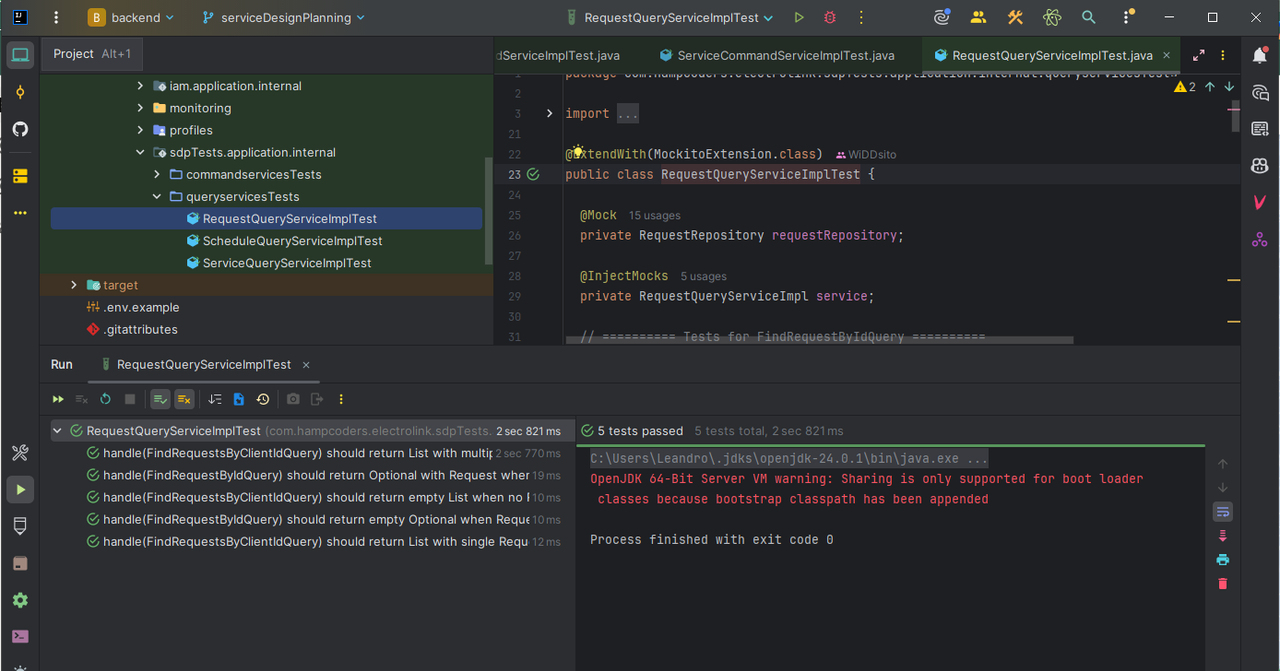Open the Notifications bell panel
Screen dimensions: 1280x671
1259,56
